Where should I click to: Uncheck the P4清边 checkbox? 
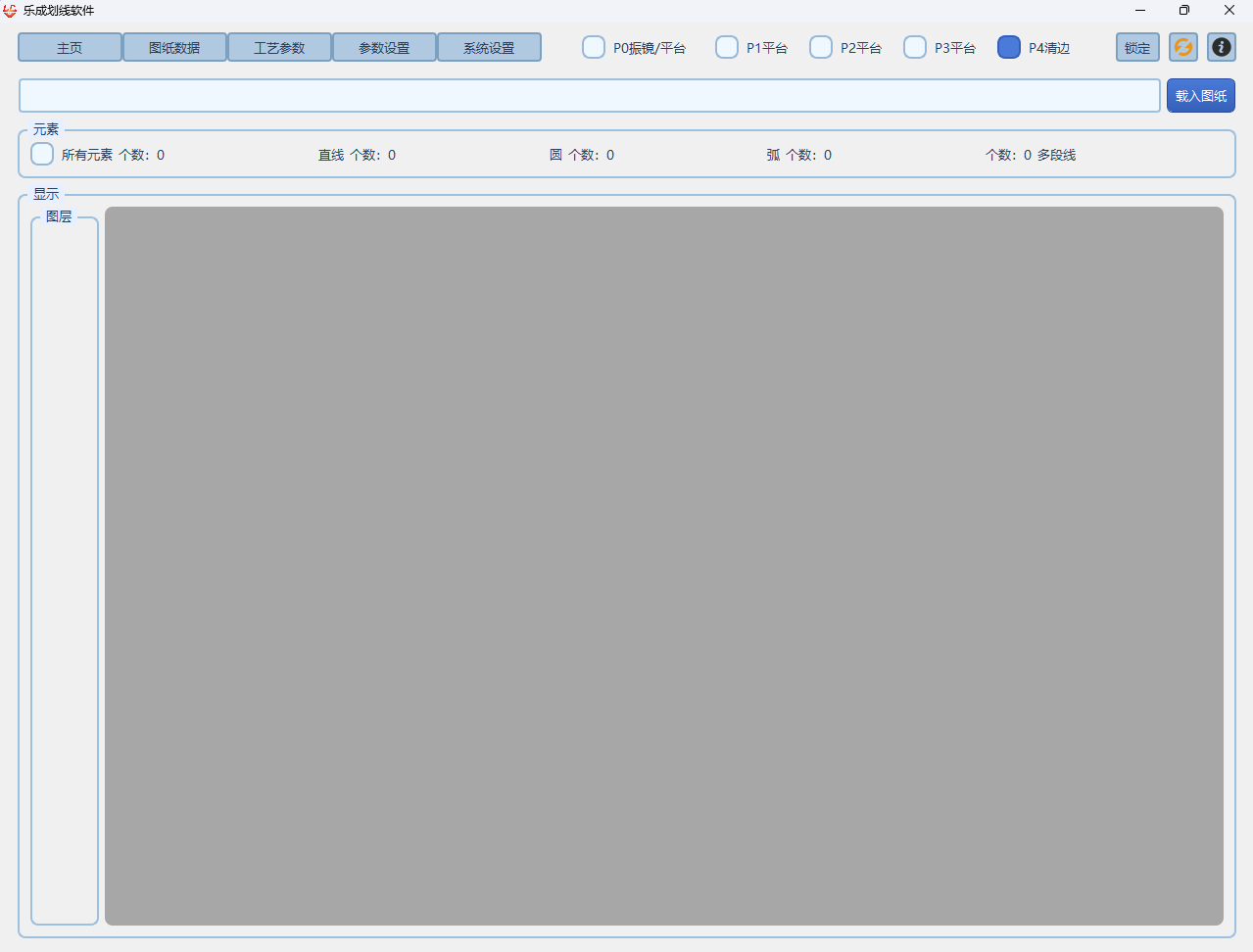tap(1009, 47)
